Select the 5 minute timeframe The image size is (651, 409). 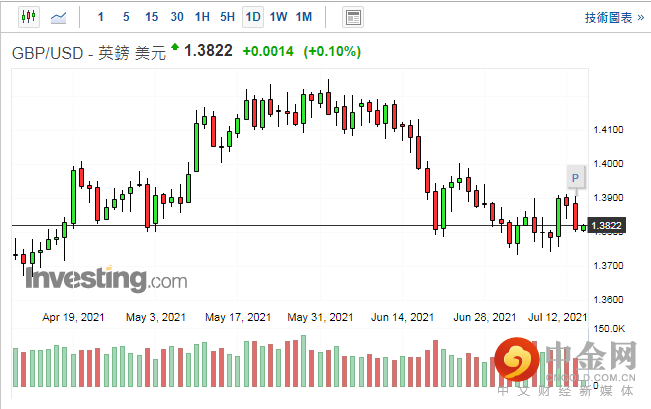[125, 17]
